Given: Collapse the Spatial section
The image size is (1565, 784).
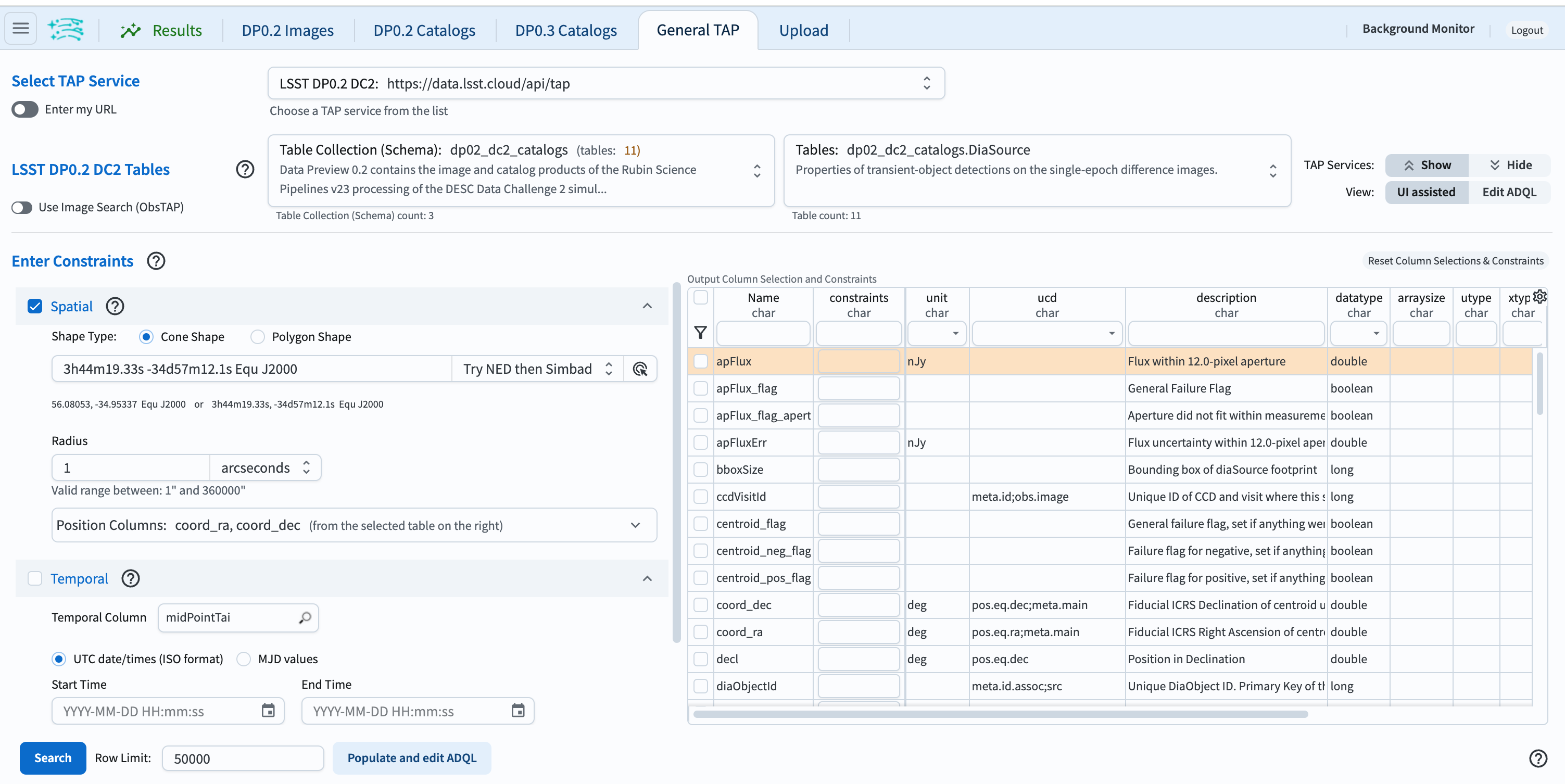Looking at the screenshot, I should pos(647,306).
